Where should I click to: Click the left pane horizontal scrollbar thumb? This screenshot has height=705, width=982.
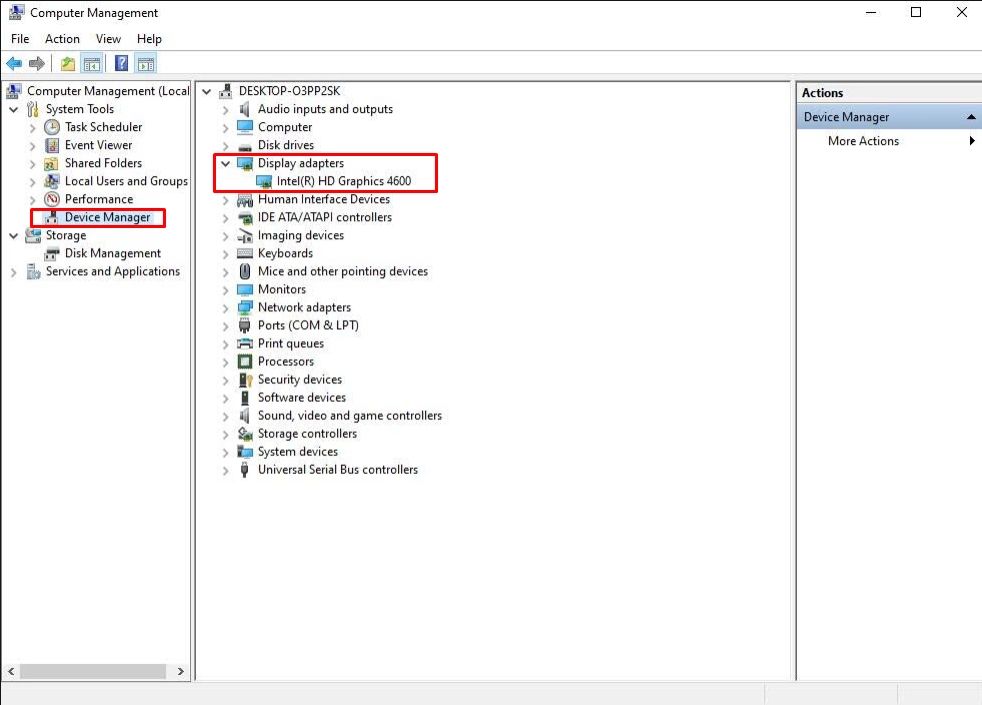click(x=93, y=671)
